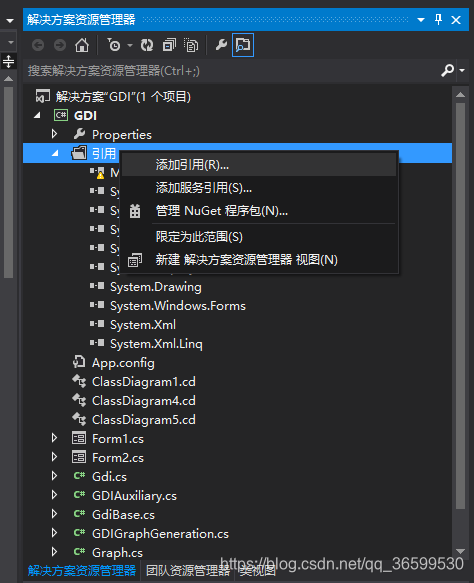This screenshot has width=474, height=583.
Task: Click the reference icon with warning triangle
Action: point(97,173)
